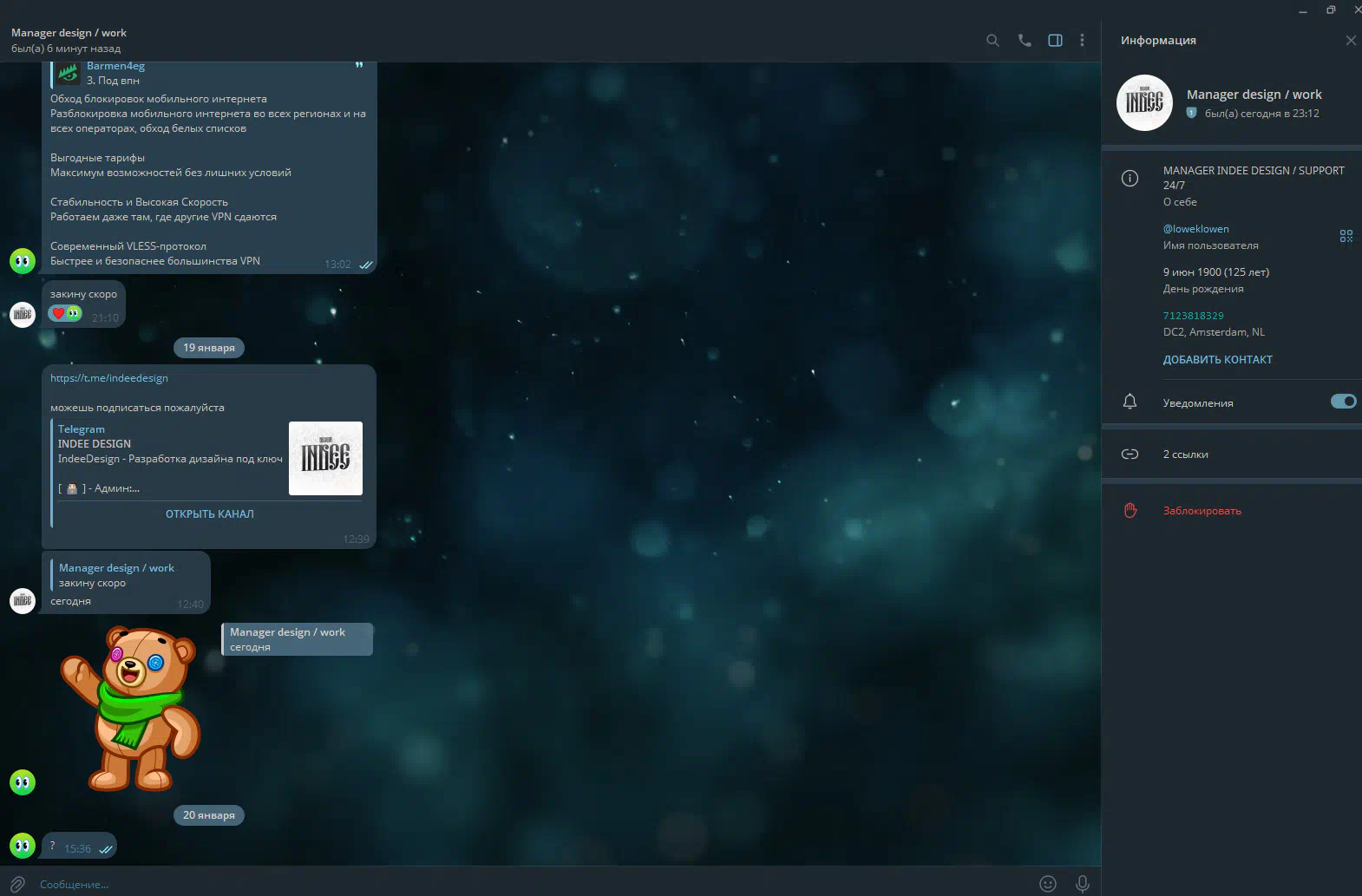Start a voice call via phone icon
The height and width of the screenshot is (896, 1362).
tap(1025, 40)
